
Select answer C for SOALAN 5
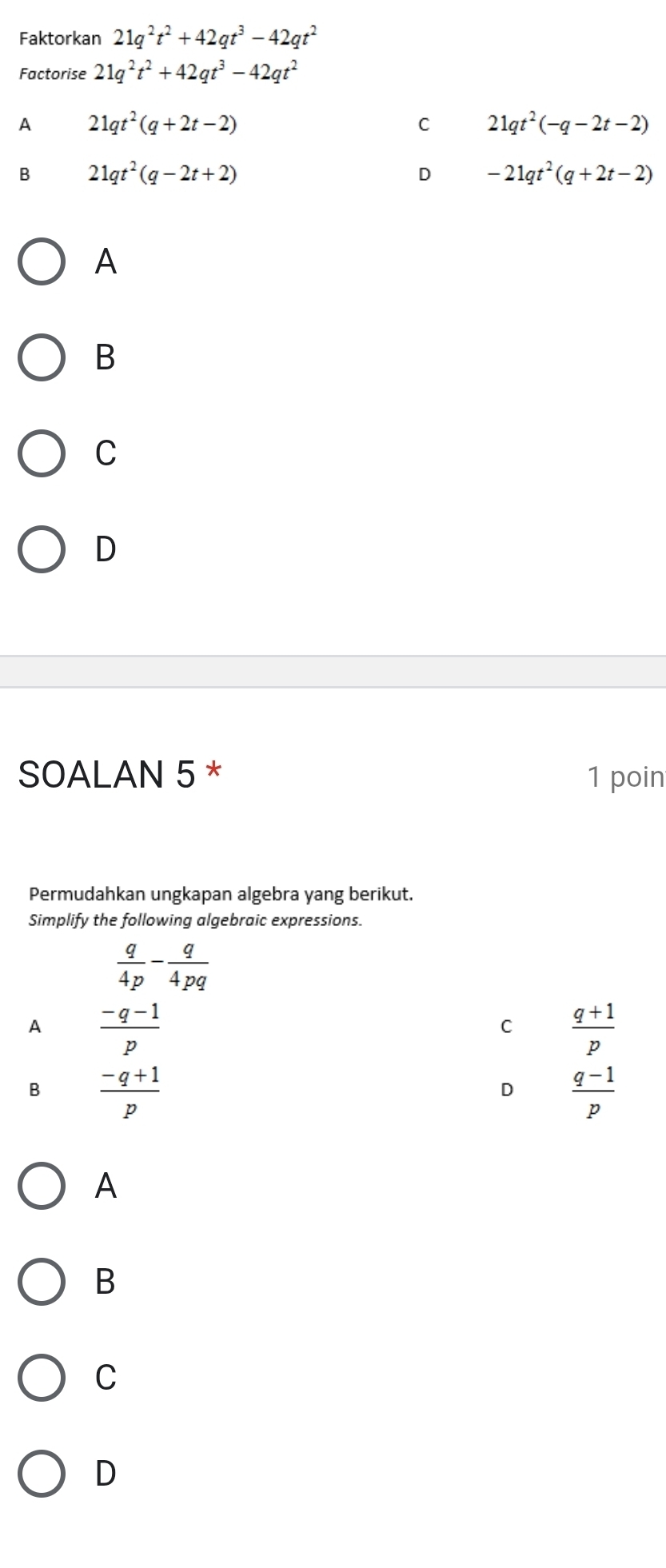pyautogui.click(x=42, y=1378)
